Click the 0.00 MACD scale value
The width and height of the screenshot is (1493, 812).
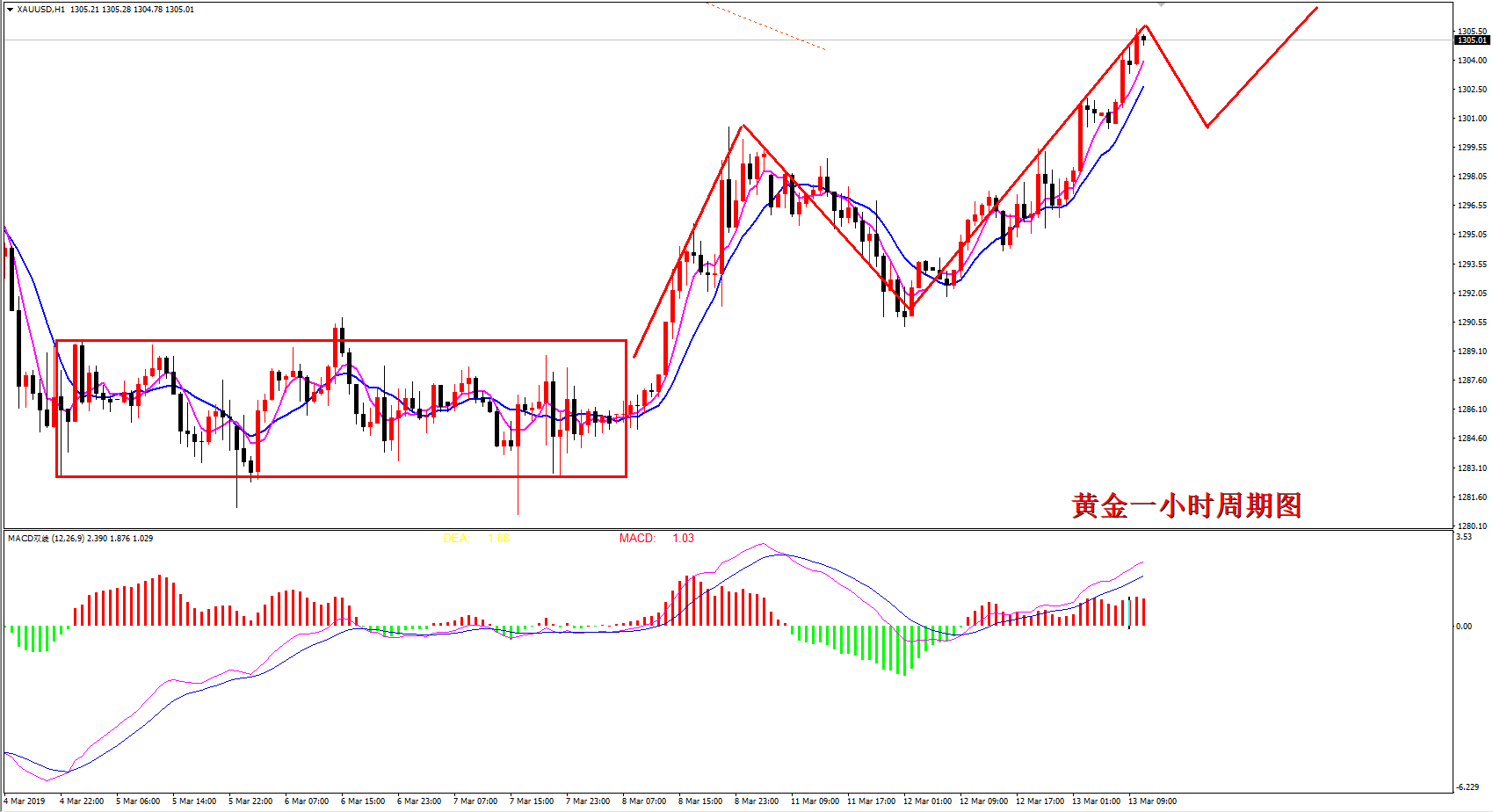click(1464, 627)
